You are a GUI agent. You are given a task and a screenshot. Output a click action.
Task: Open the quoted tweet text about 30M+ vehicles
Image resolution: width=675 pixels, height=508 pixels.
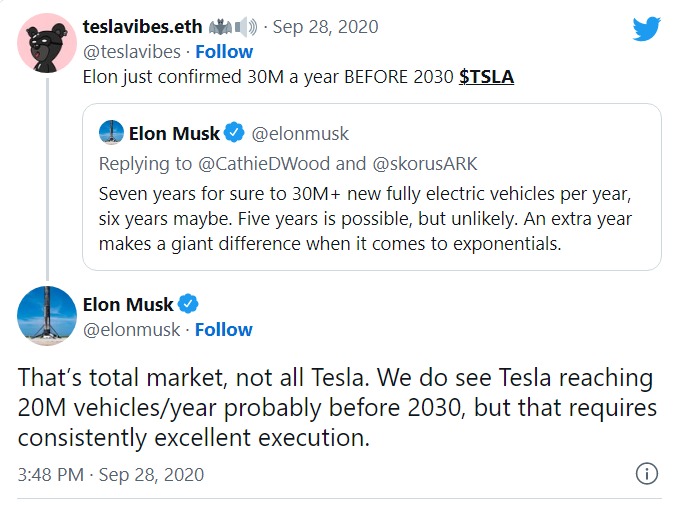[x=365, y=219]
